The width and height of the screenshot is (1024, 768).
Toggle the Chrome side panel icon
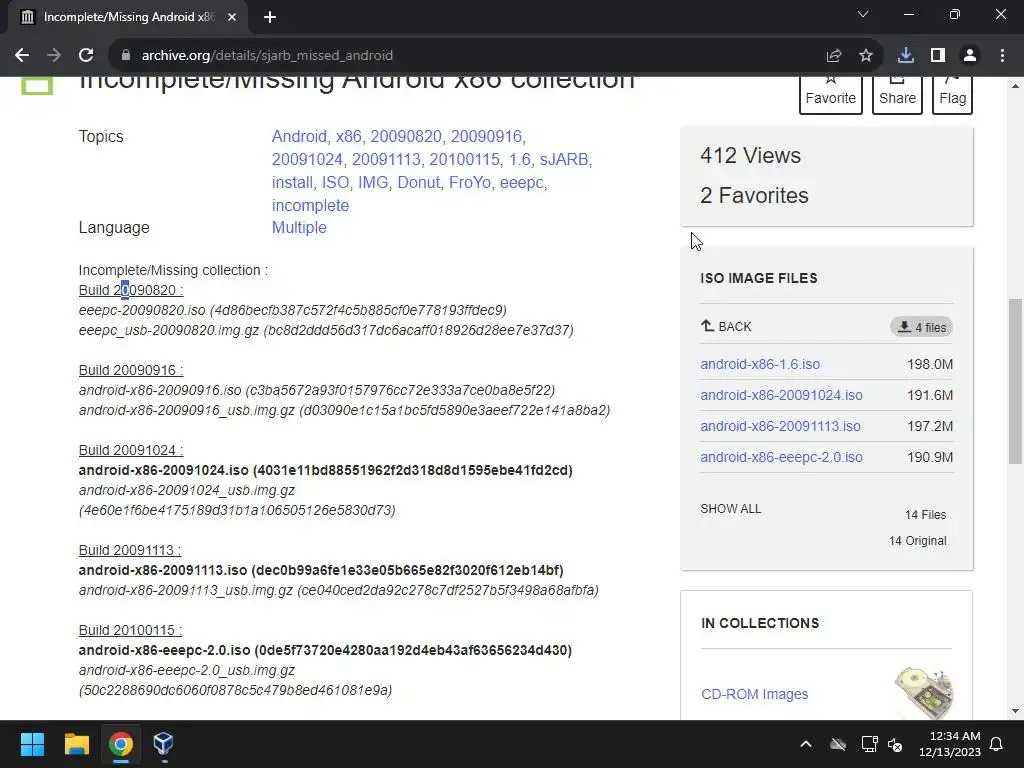coord(938,56)
